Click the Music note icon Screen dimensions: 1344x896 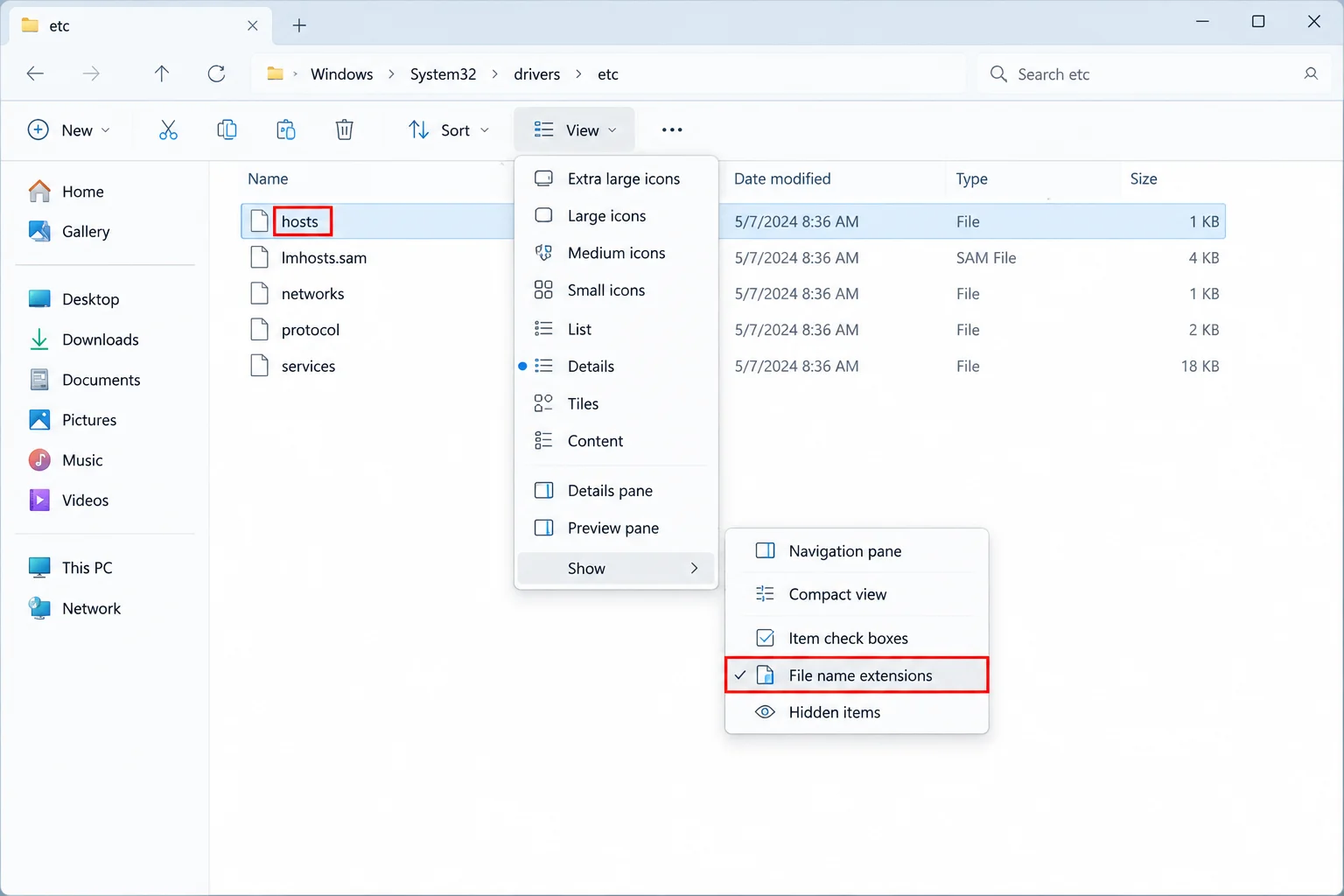pos(39,460)
